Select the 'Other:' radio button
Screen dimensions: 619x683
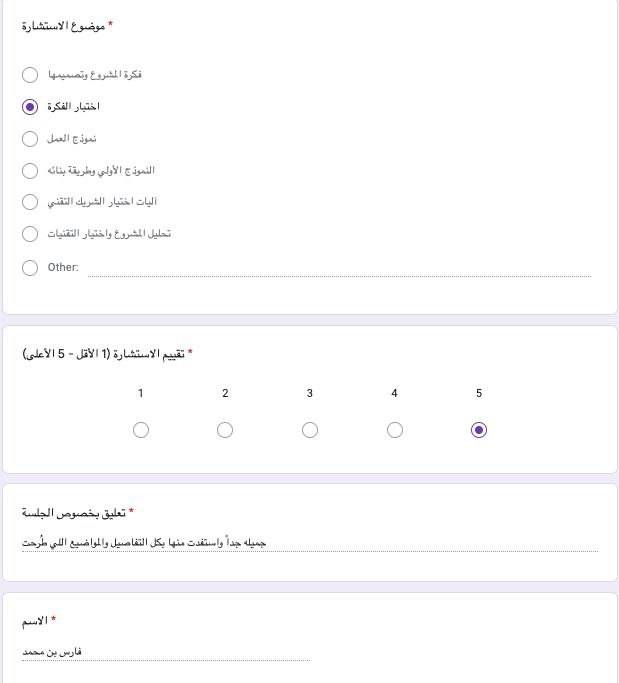(x=30, y=267)
